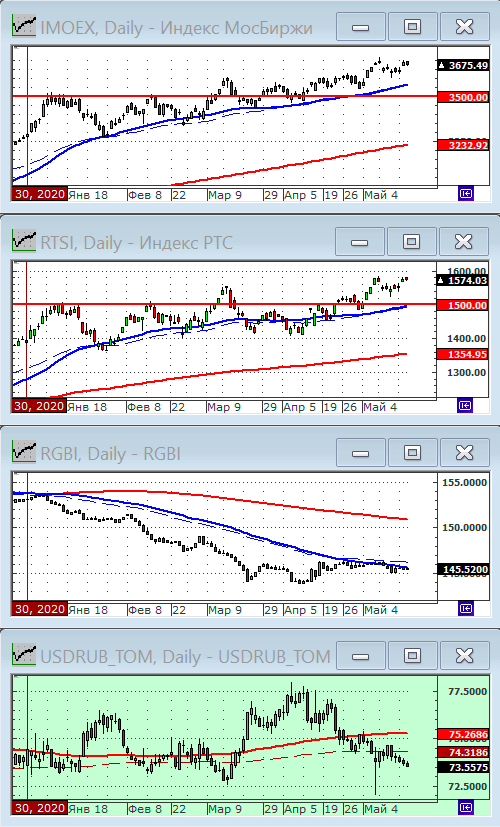Minimize the RGBI chart window
The width and height of the screenshot is (500, 827).
(x=361, y=453)
